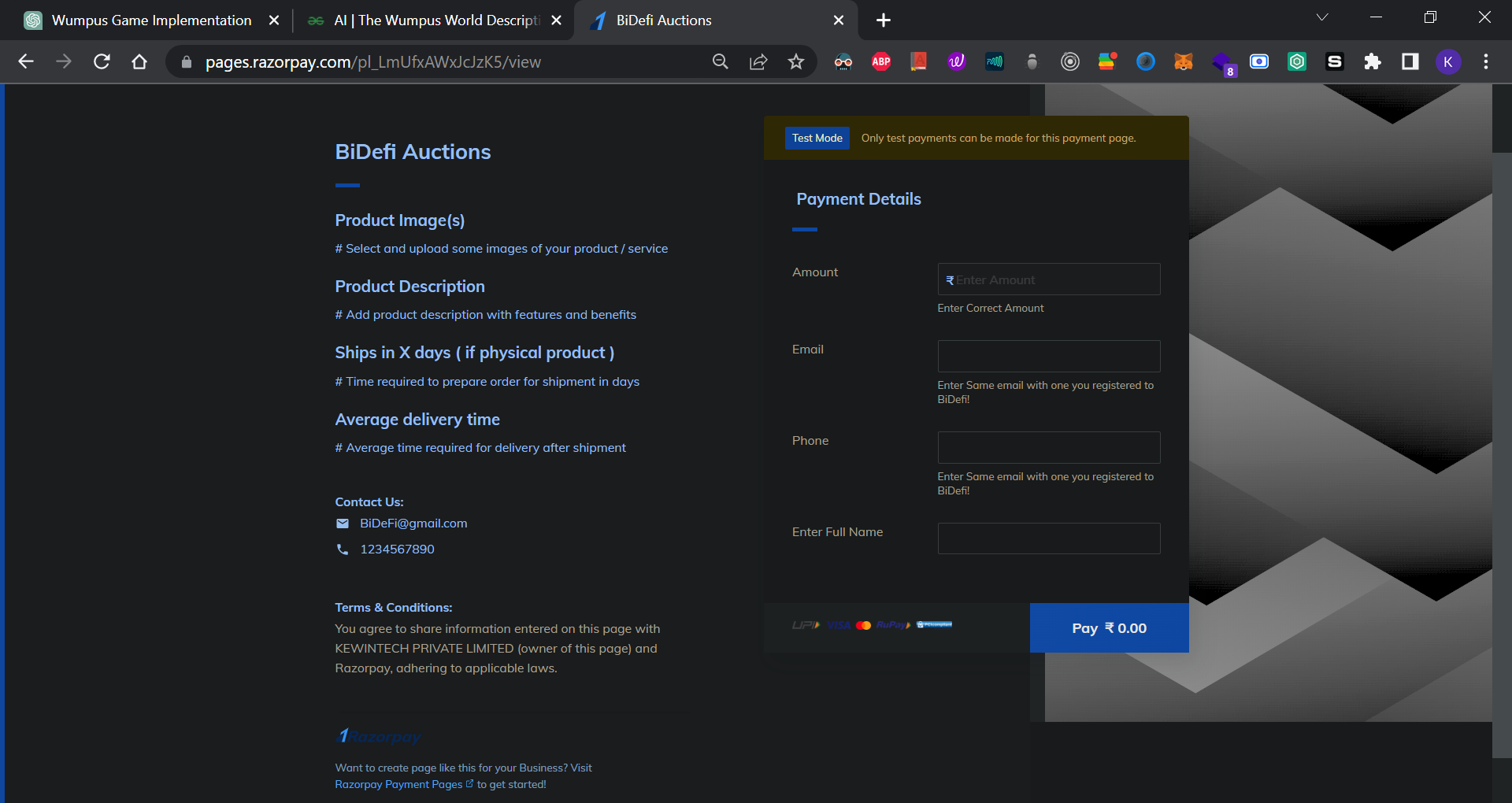Click the Enter Amount field

click(x=1049, y=279)
